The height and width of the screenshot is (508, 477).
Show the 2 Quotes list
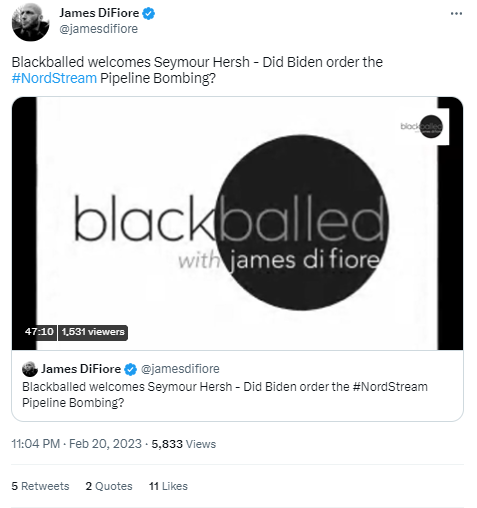point(109,486)
